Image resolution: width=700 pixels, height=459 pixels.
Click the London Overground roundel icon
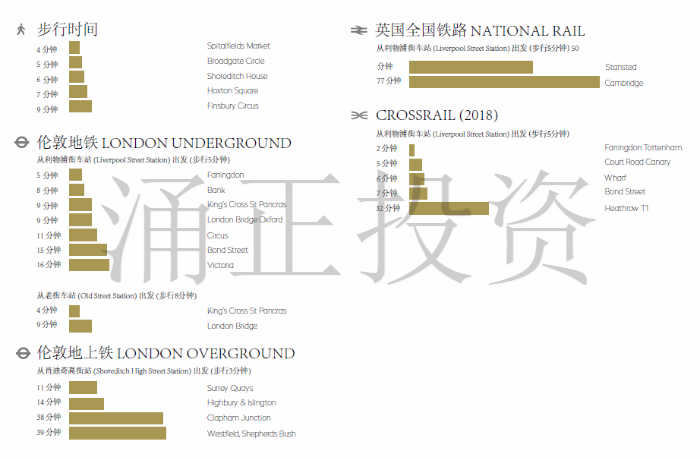(x=23, y=353)
